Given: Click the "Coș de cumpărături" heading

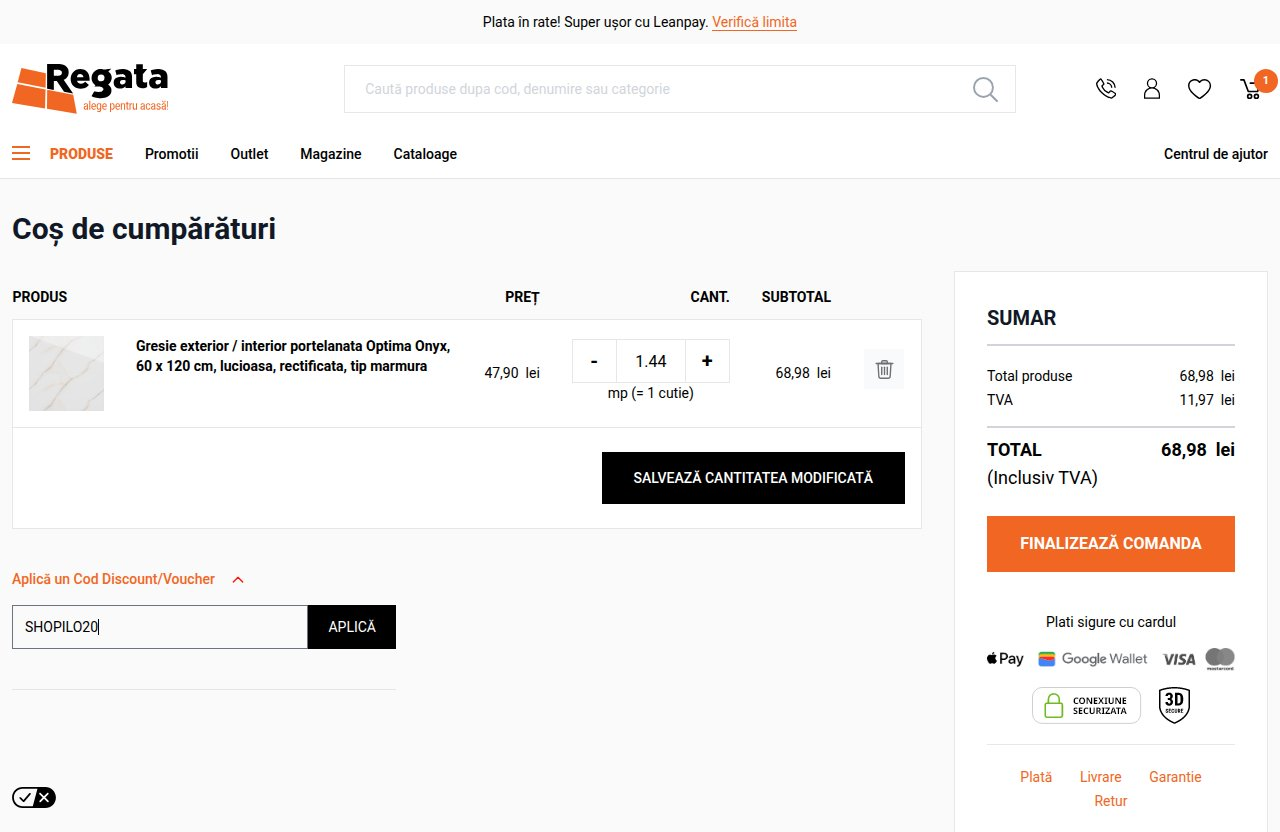Looking at the screenshot, I should click(x=144, y=229).
